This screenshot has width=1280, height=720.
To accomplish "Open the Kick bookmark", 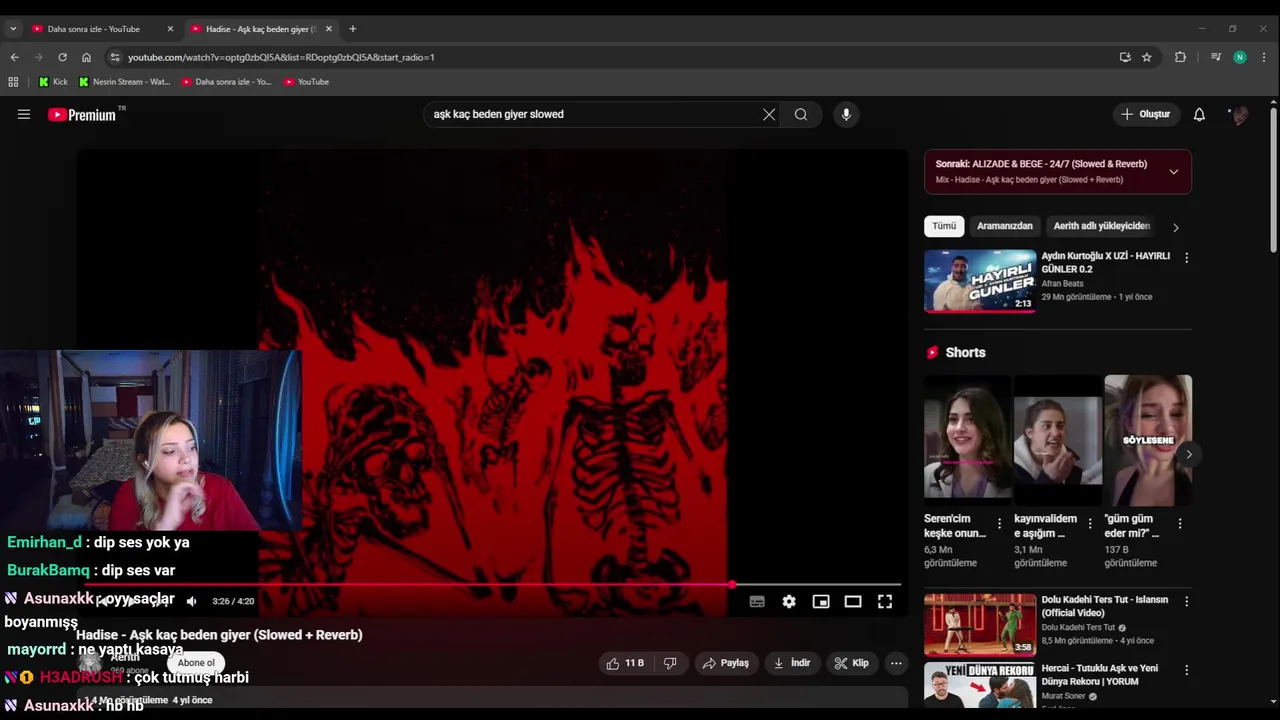I will (53, 82).
